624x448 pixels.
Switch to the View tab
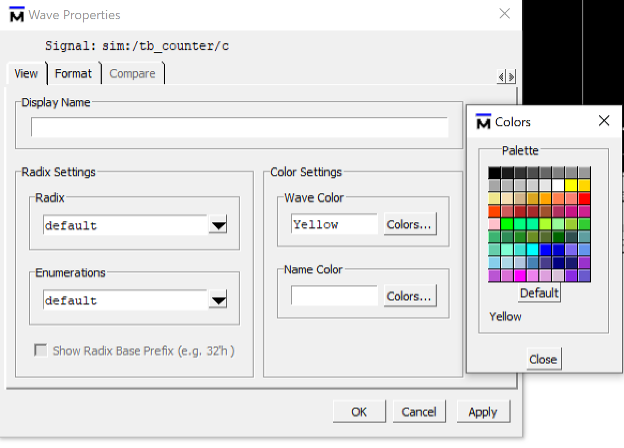pos(26,74)
